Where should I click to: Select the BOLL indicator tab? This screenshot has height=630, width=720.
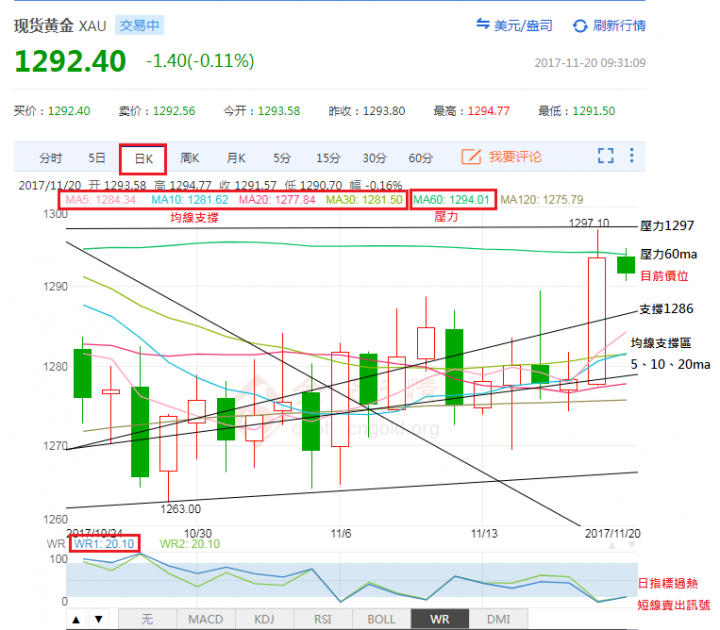(x=382, y=619)
